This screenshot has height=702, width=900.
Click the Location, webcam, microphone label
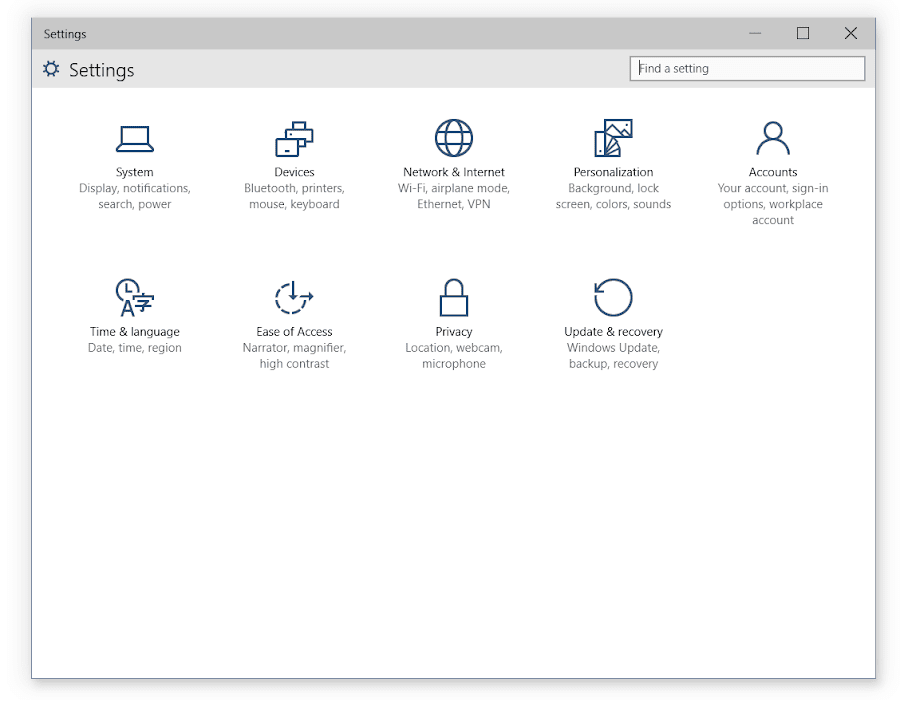[453, 356]
